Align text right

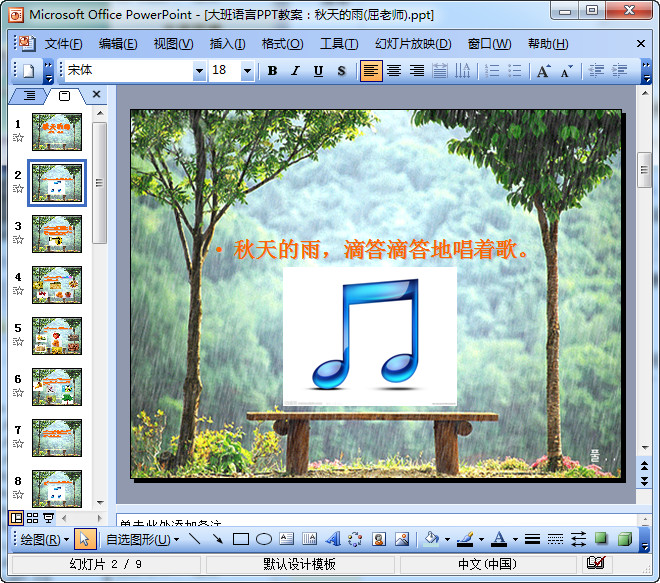click(417, 71)
